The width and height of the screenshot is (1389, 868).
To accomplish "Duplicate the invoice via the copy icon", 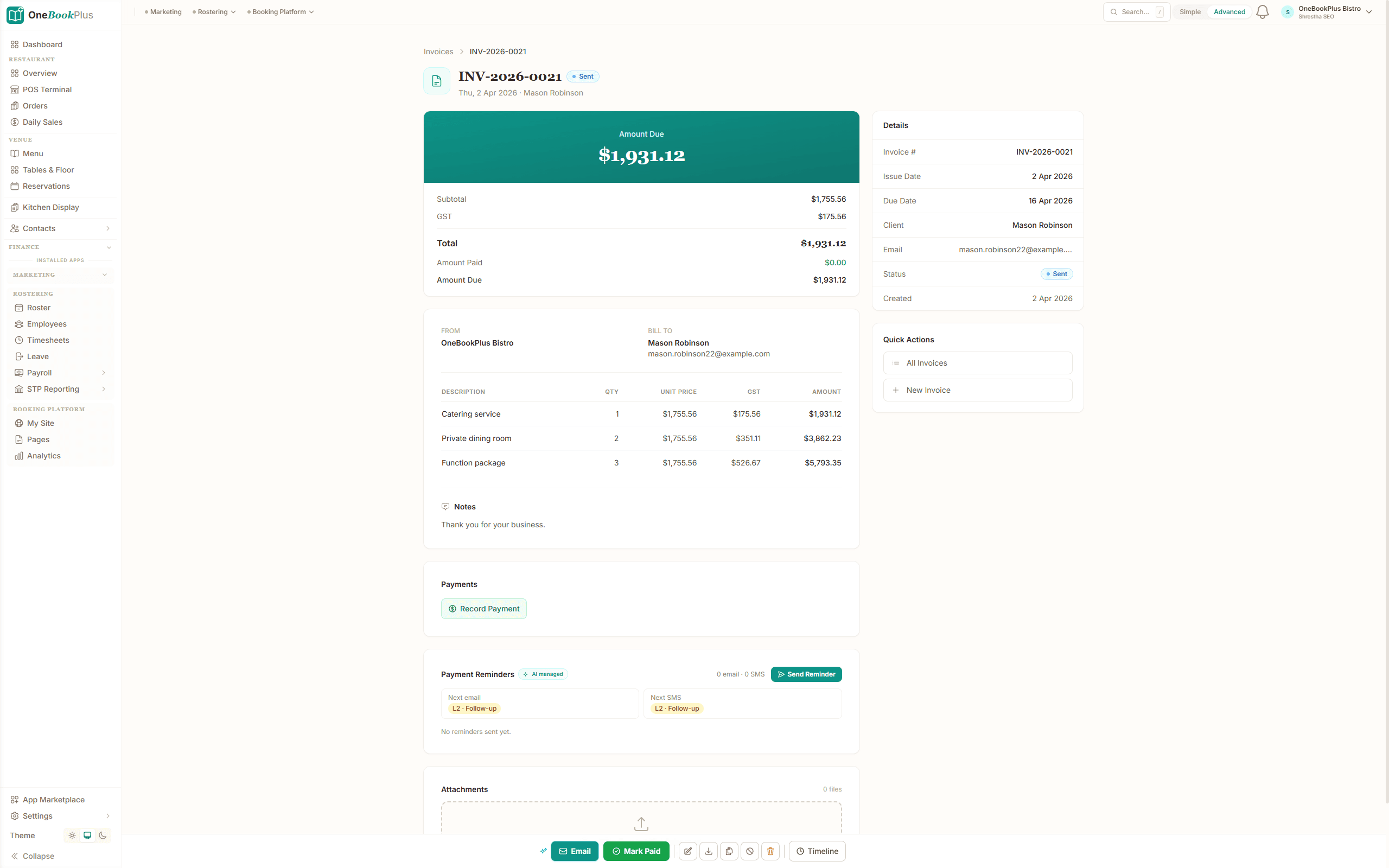I will 729,851.
